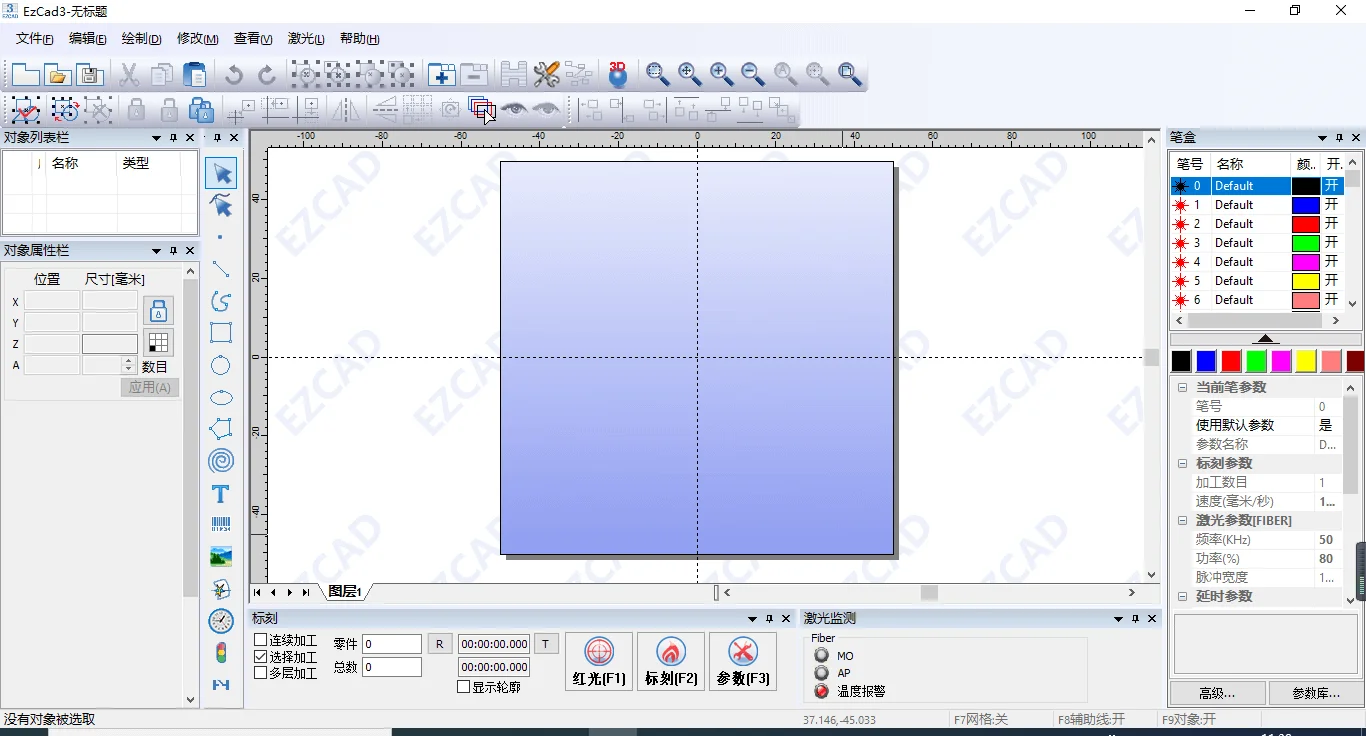Click the zoom out magnifier icon
The width and height of the screenshot is (1366, 736).
coord(752,73)
